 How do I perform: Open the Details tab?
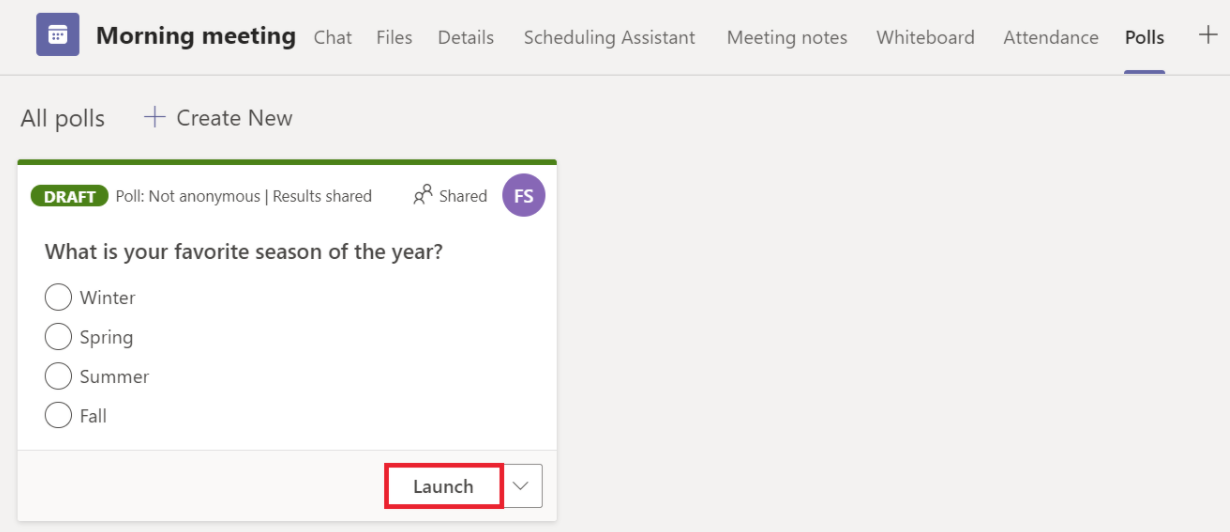point(466,38)
